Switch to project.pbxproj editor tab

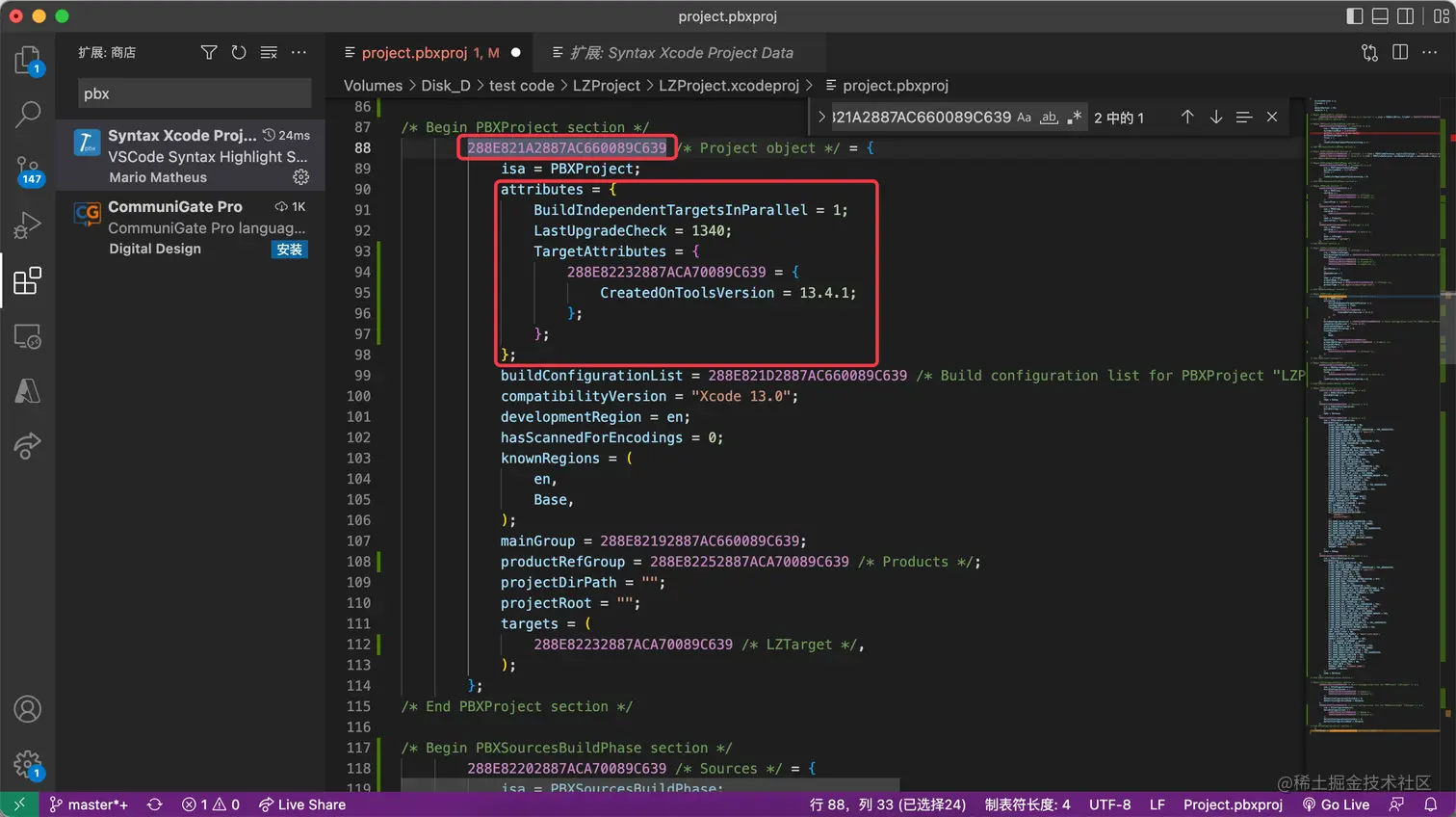431,53
